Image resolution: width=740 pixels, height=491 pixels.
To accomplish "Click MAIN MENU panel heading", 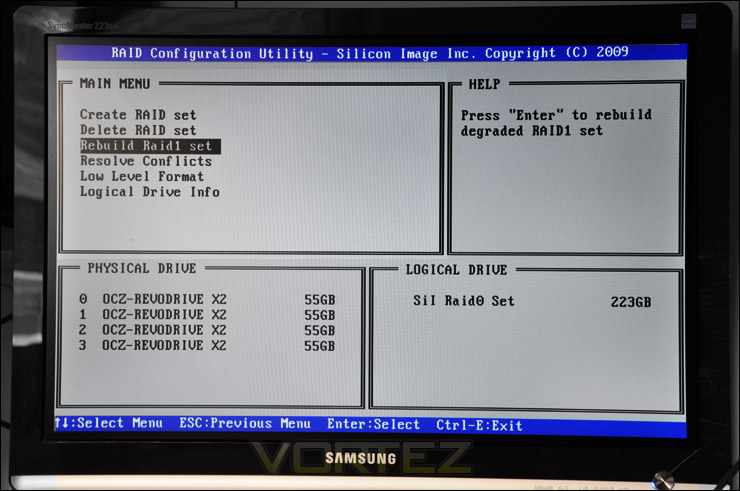I will click(115, 84).
